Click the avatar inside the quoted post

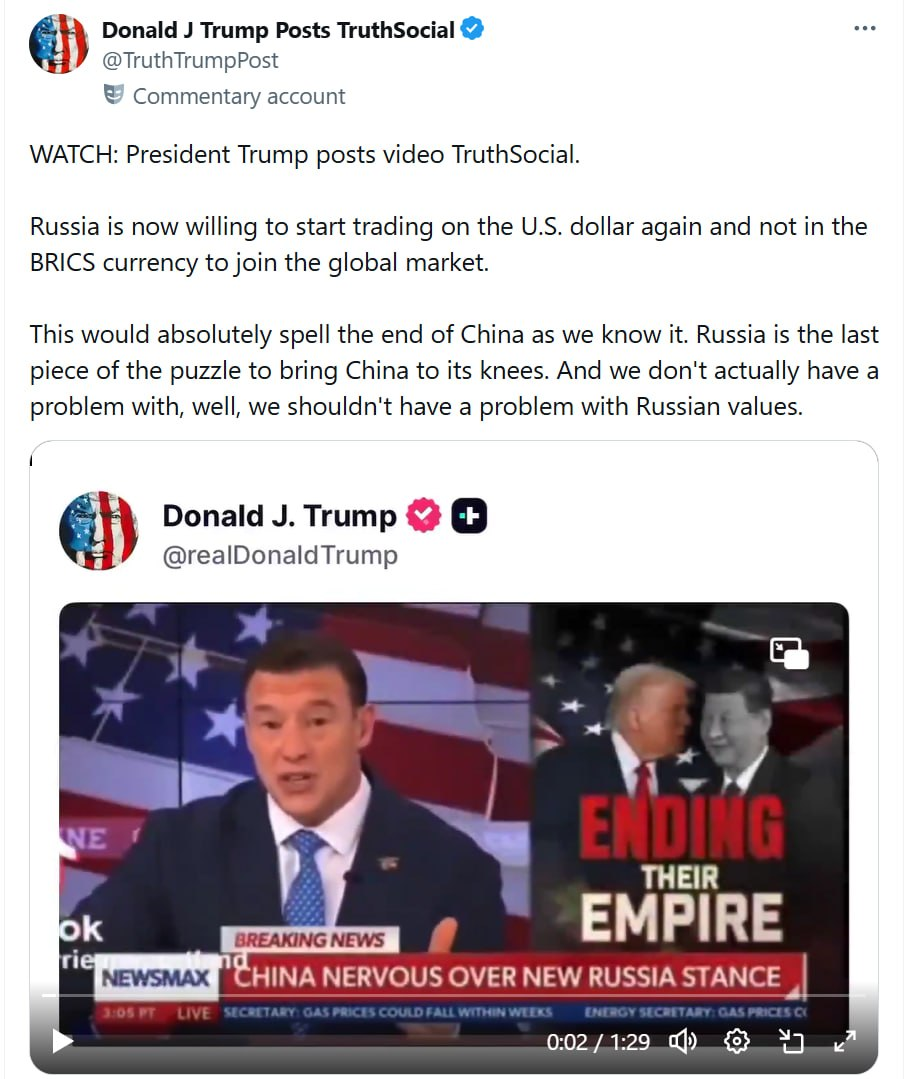coord(98,531)
